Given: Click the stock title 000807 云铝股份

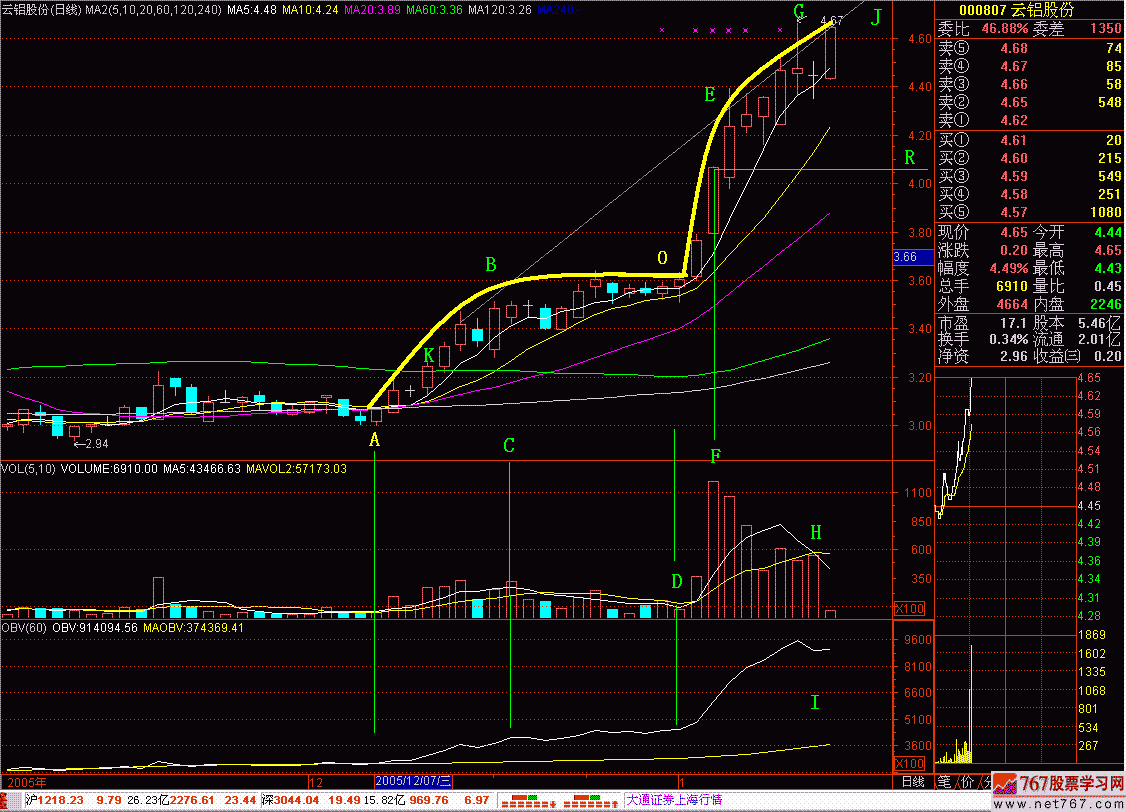Looking at the screenshot, I should pyautogui.click(x=1028, y=10).
